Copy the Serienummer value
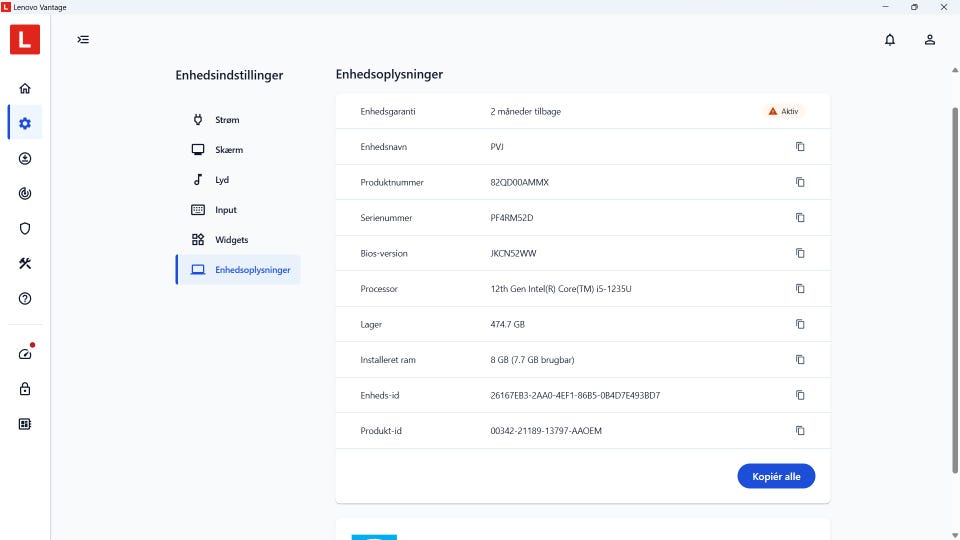960x540 pixels. (800, 217)
